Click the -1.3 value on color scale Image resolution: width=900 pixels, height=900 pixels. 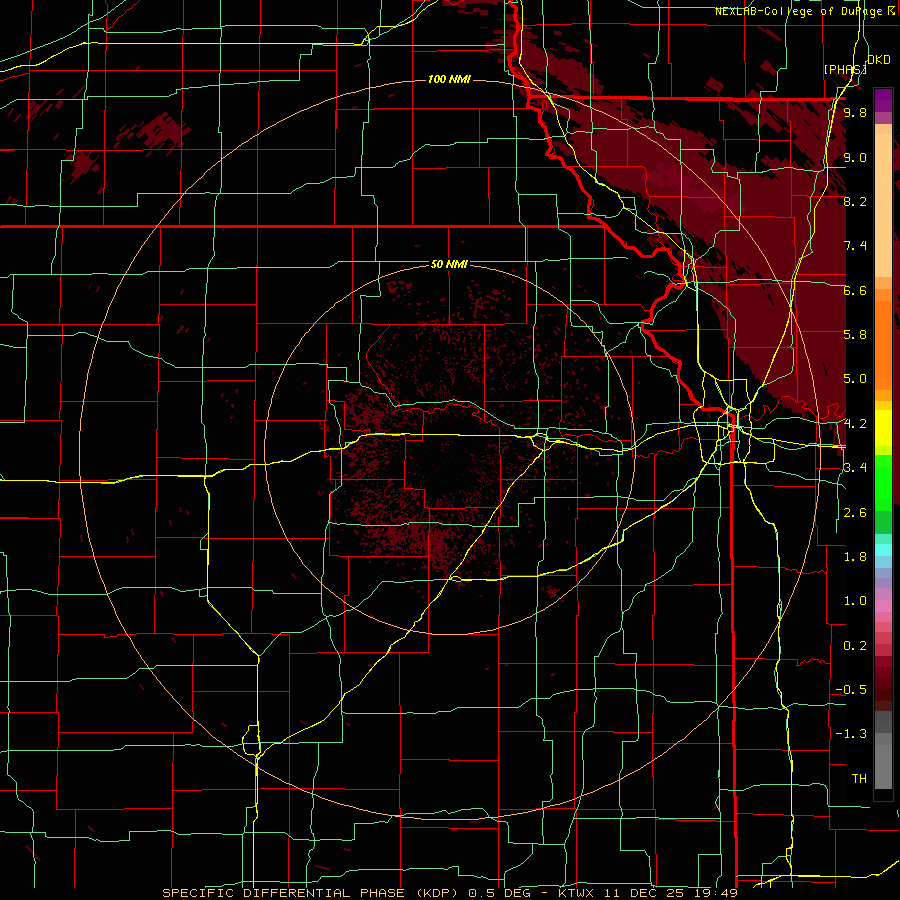(x=851, y=734)
